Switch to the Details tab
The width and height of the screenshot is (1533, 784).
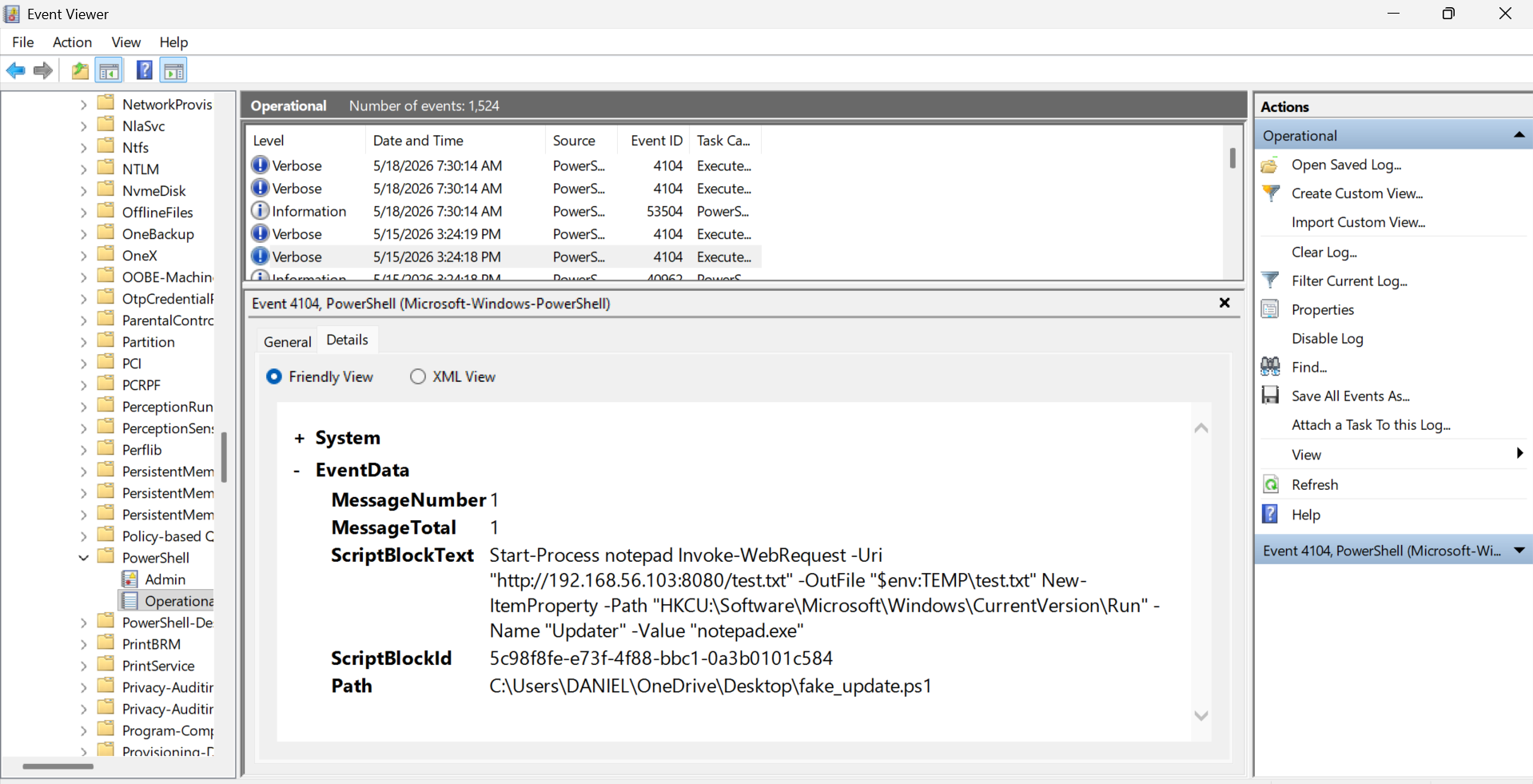coord(348,340)
